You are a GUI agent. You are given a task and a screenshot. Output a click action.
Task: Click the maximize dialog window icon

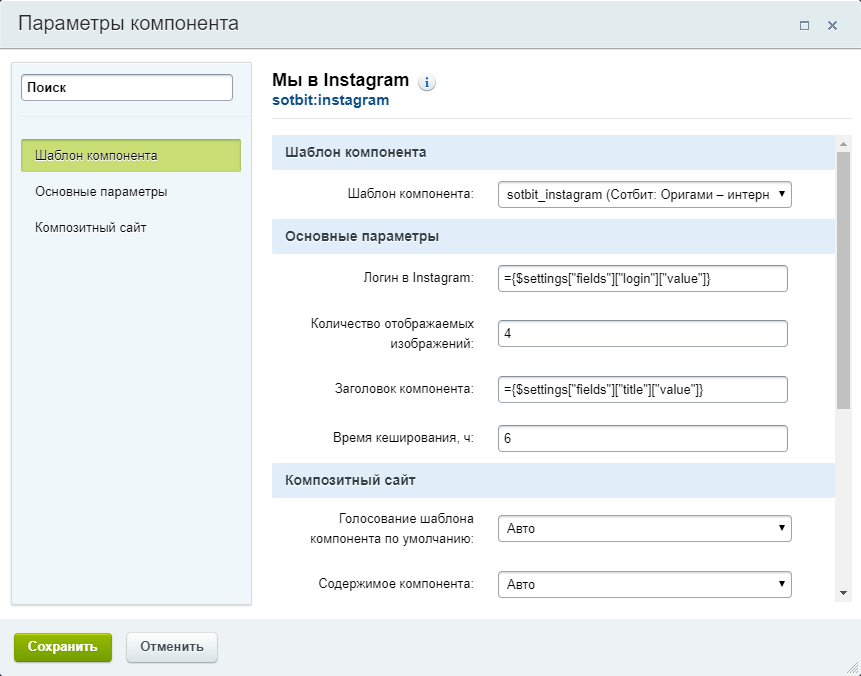click(804, 25)
